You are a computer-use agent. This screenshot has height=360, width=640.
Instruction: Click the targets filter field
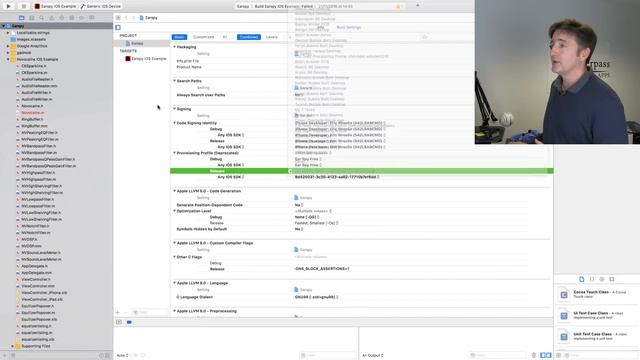pos(149,313)
